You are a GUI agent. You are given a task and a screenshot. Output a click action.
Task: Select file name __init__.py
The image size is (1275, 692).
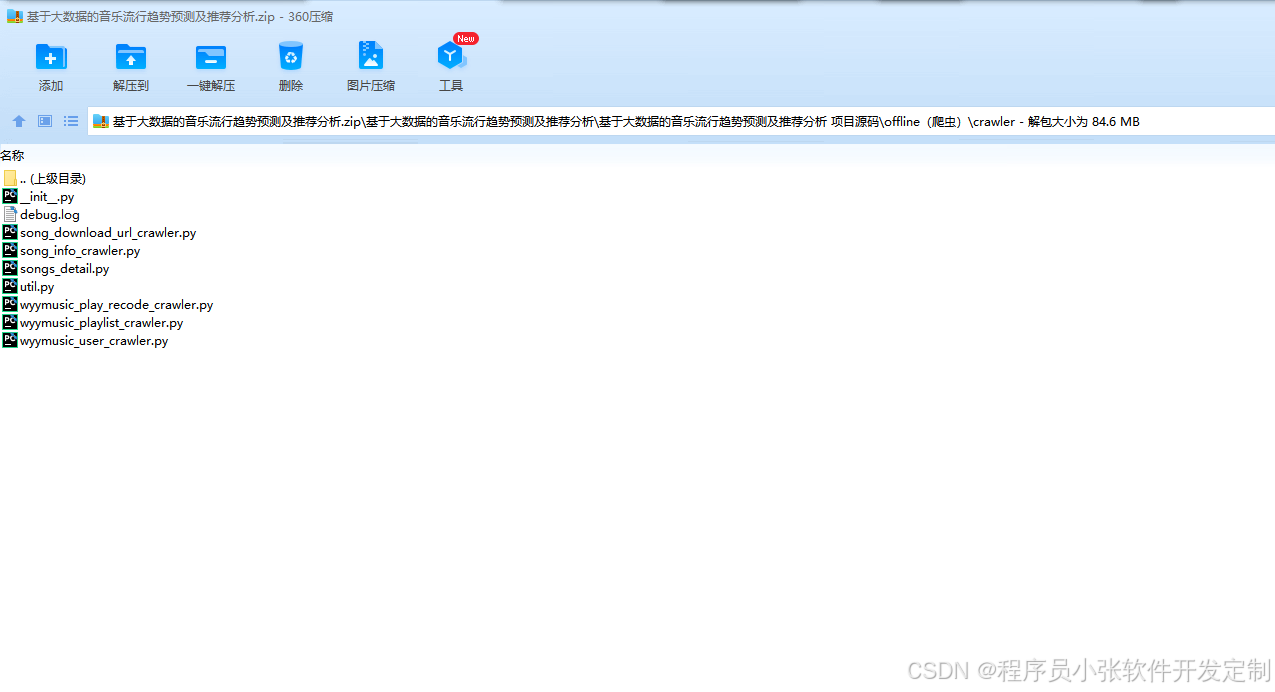pos(47,197)
